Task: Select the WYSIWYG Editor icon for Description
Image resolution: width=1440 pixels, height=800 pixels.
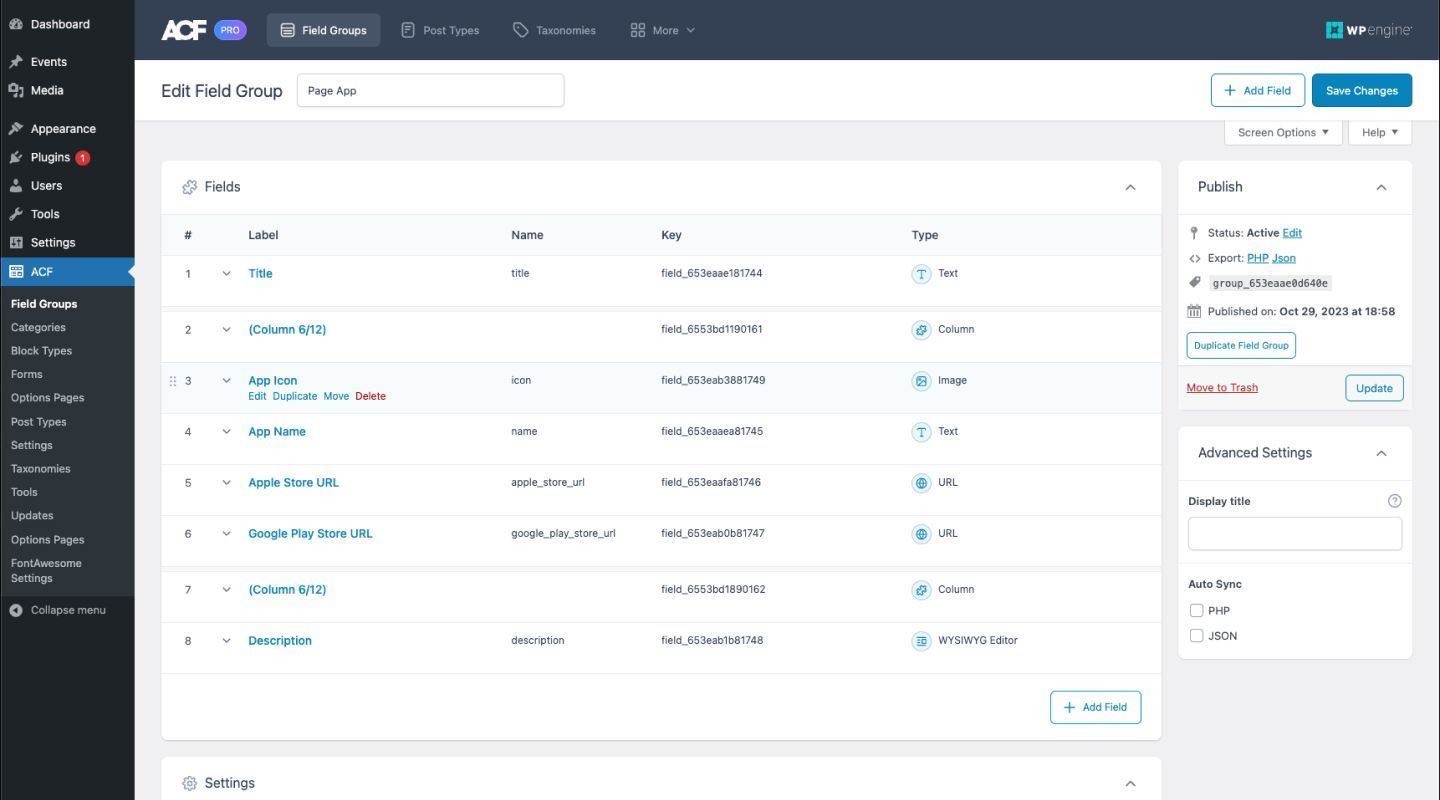Action: tap(921, 640)
